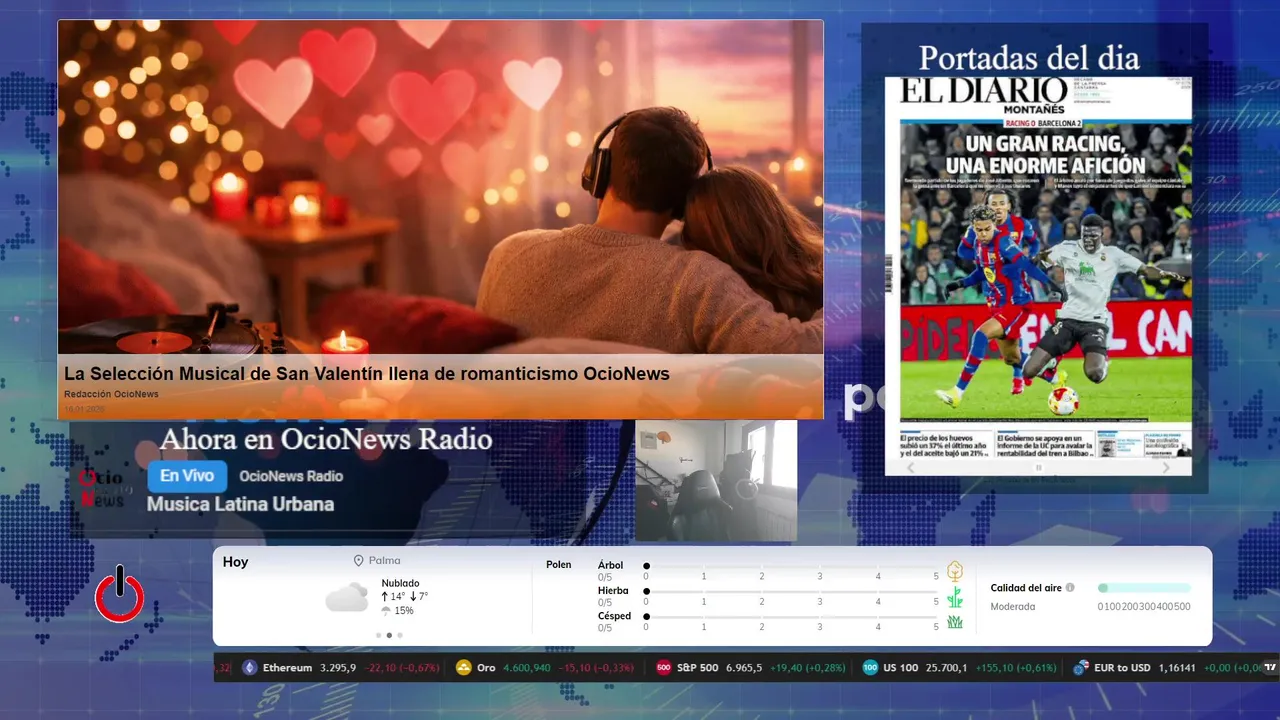Screen dimensions: 1280x720
Task: Click the 'Calidad del aire' label
Action: (x=1026, y=588)
